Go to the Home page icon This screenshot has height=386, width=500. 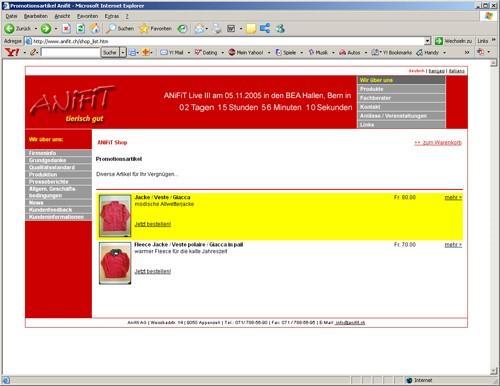point(95,29)
